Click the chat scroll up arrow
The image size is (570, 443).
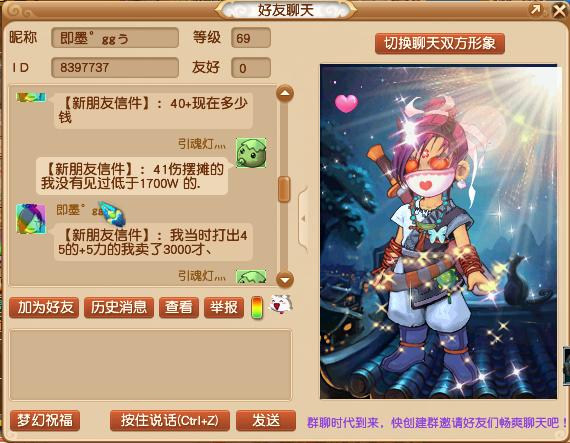pos(285,94)
